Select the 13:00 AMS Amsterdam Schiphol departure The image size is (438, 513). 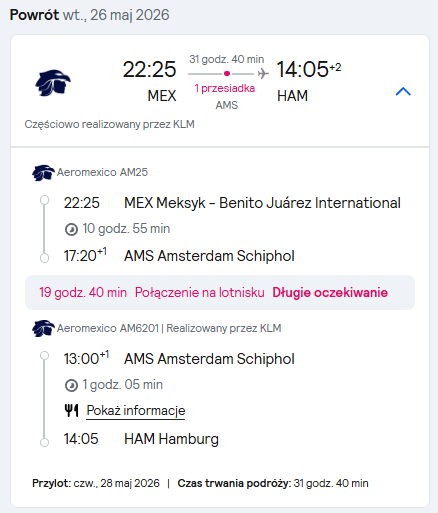click(x=179, y=359)
